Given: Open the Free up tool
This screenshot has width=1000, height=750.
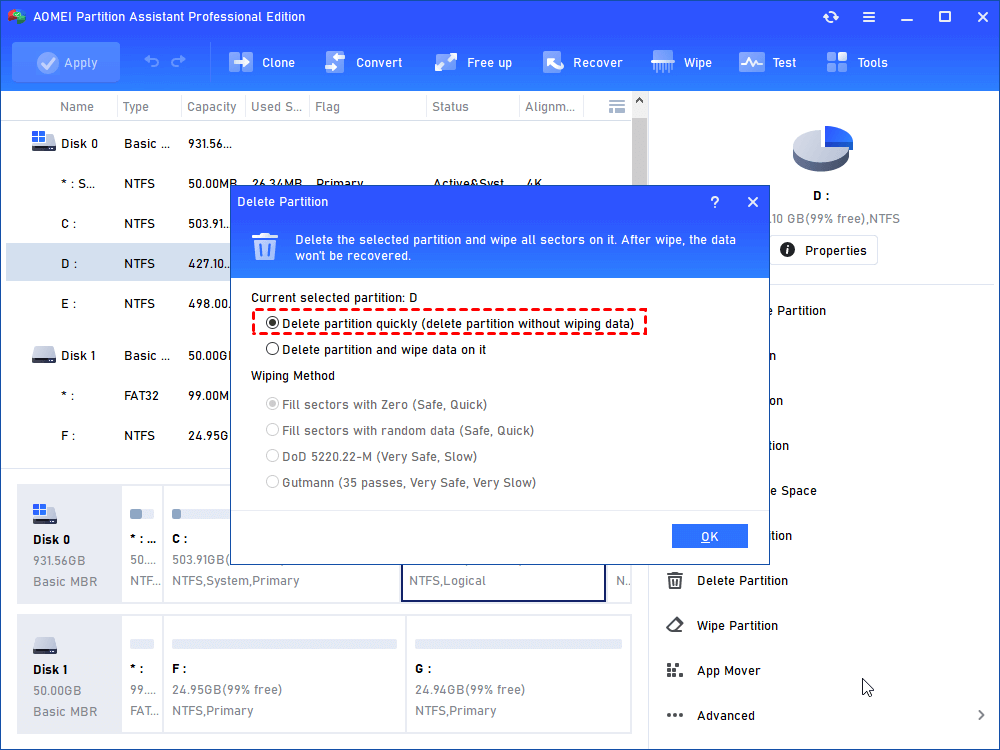Looking at the screenshot, I should pos(473,62).
